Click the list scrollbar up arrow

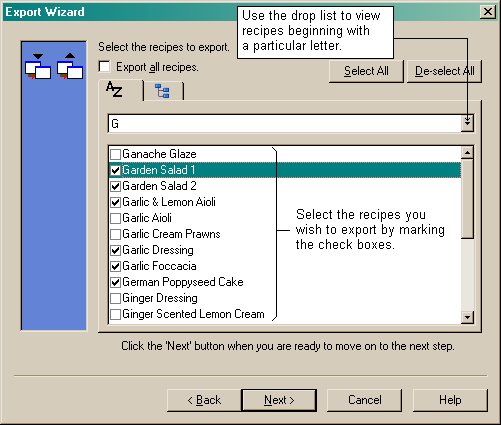coord(467,153)
